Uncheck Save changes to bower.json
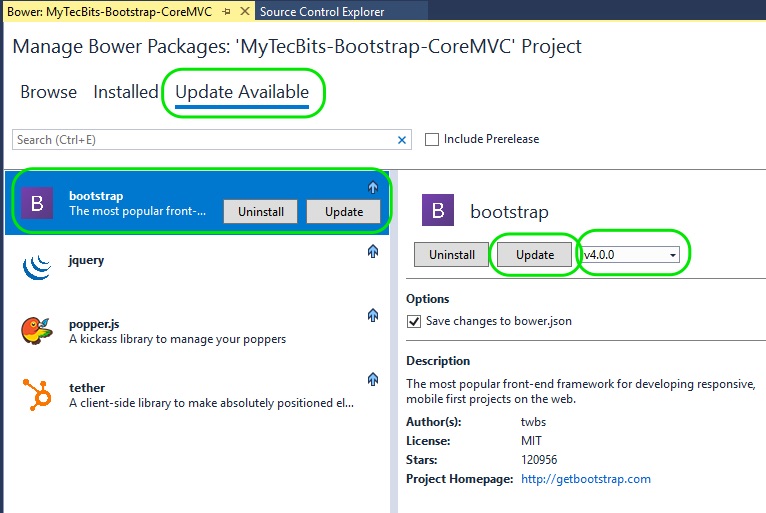 (414, 321)
